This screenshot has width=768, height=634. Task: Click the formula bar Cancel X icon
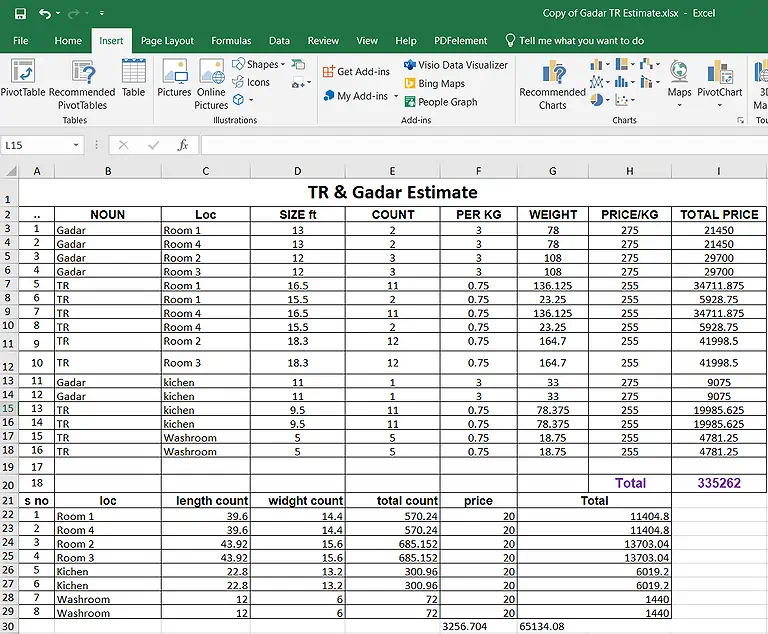point(123,145)
